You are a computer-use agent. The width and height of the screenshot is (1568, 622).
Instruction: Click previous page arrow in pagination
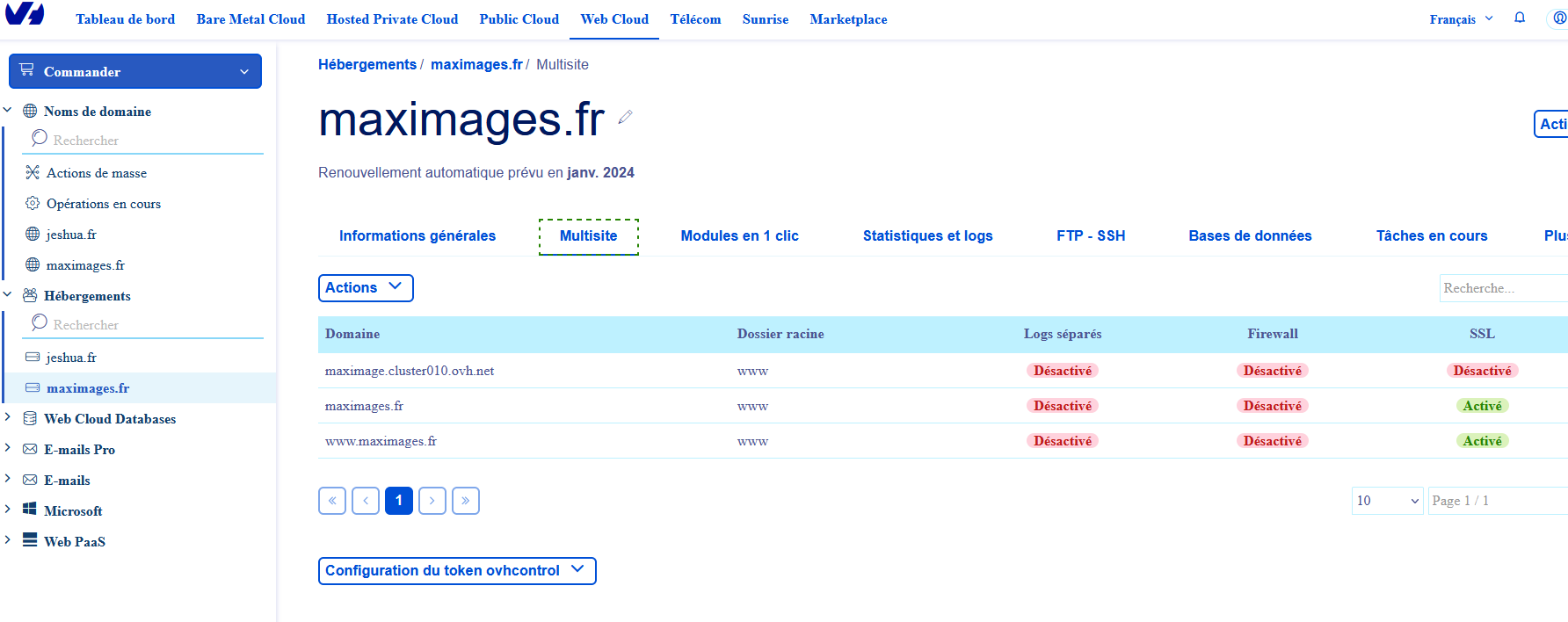[366, 501]
